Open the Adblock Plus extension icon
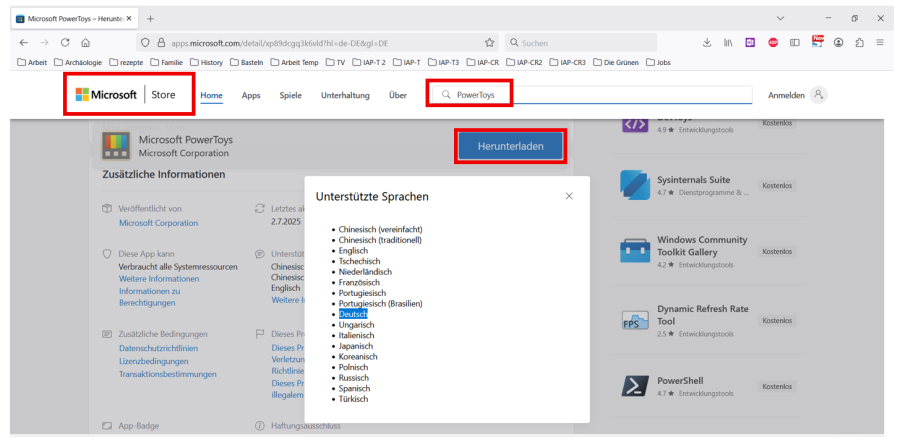The height and width of the screenshot is (444, 900). 773,42
